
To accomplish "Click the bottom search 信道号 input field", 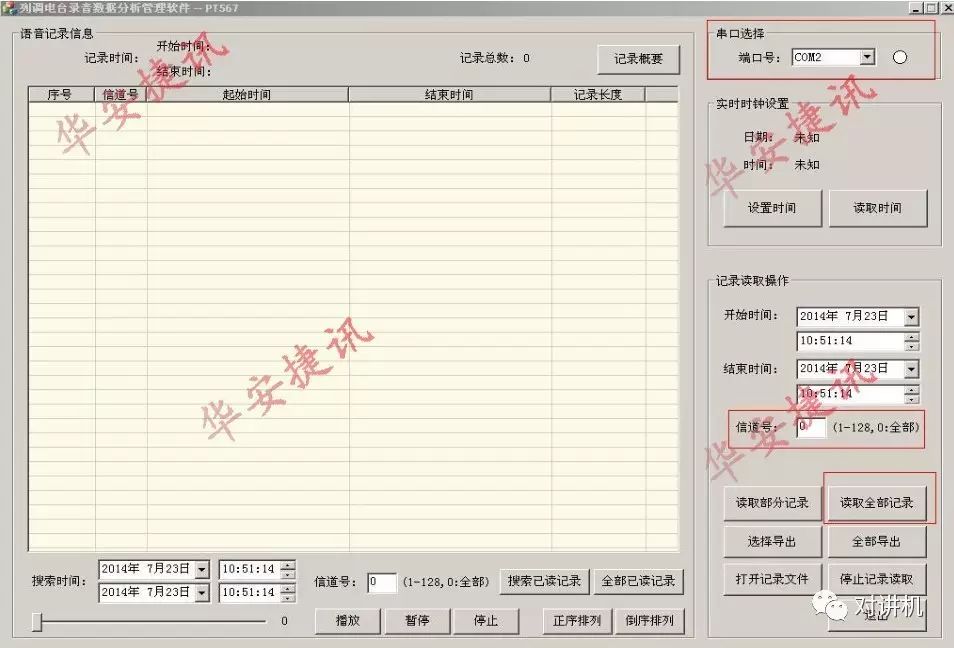I will coord(382,582).
